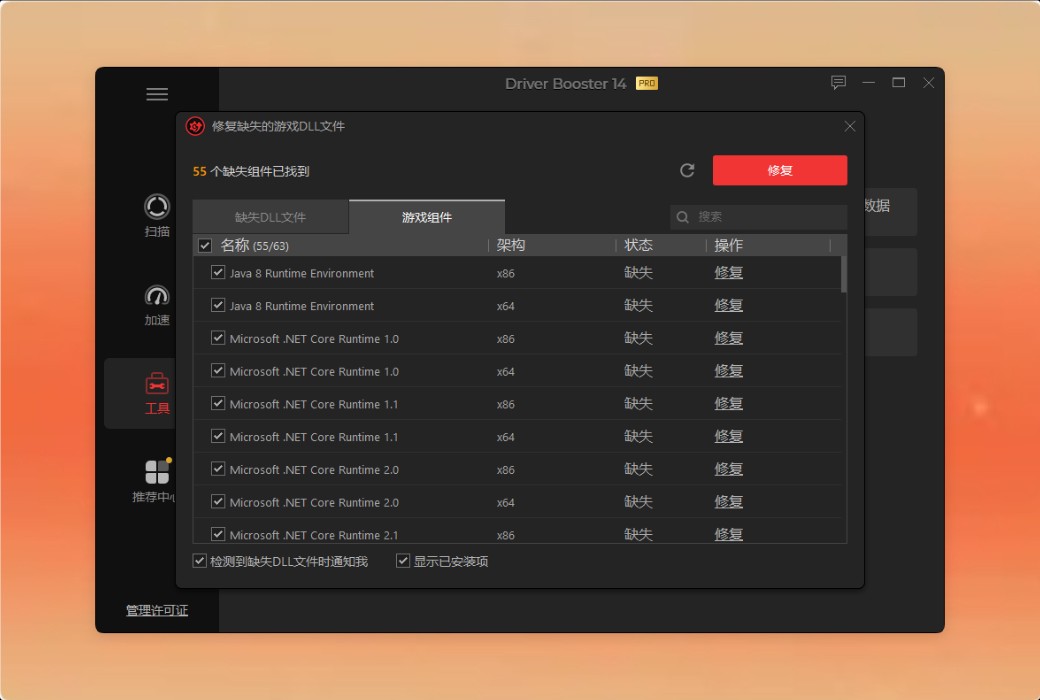1040x700 pixels.
Task: Click 修复 link for .NET Core 1.0 x64
Action: (x=728, y=371)
